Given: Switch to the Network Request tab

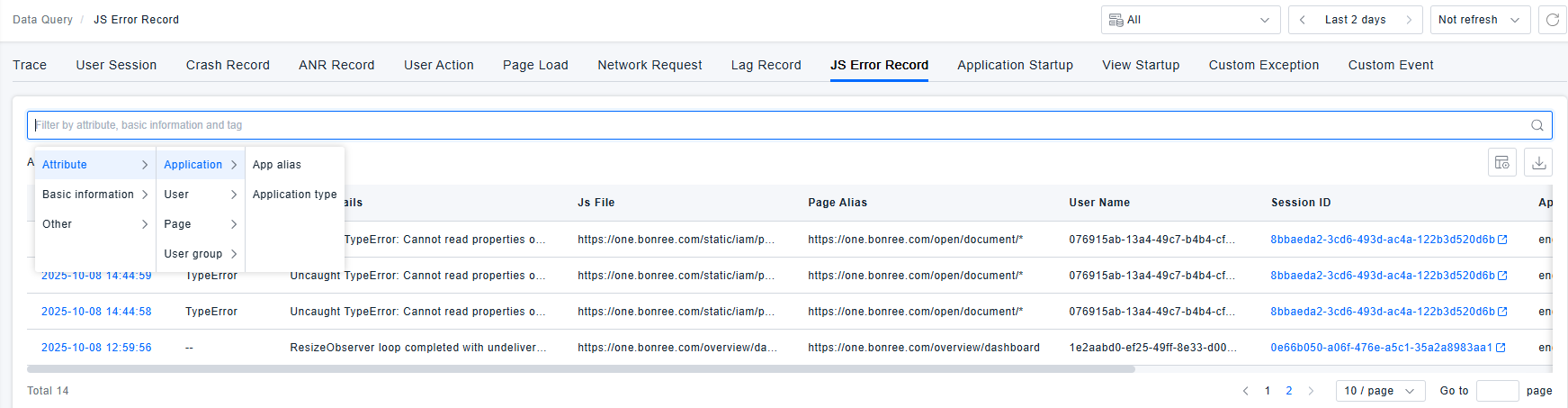Looking at the screenshot, I should (650, 65).
